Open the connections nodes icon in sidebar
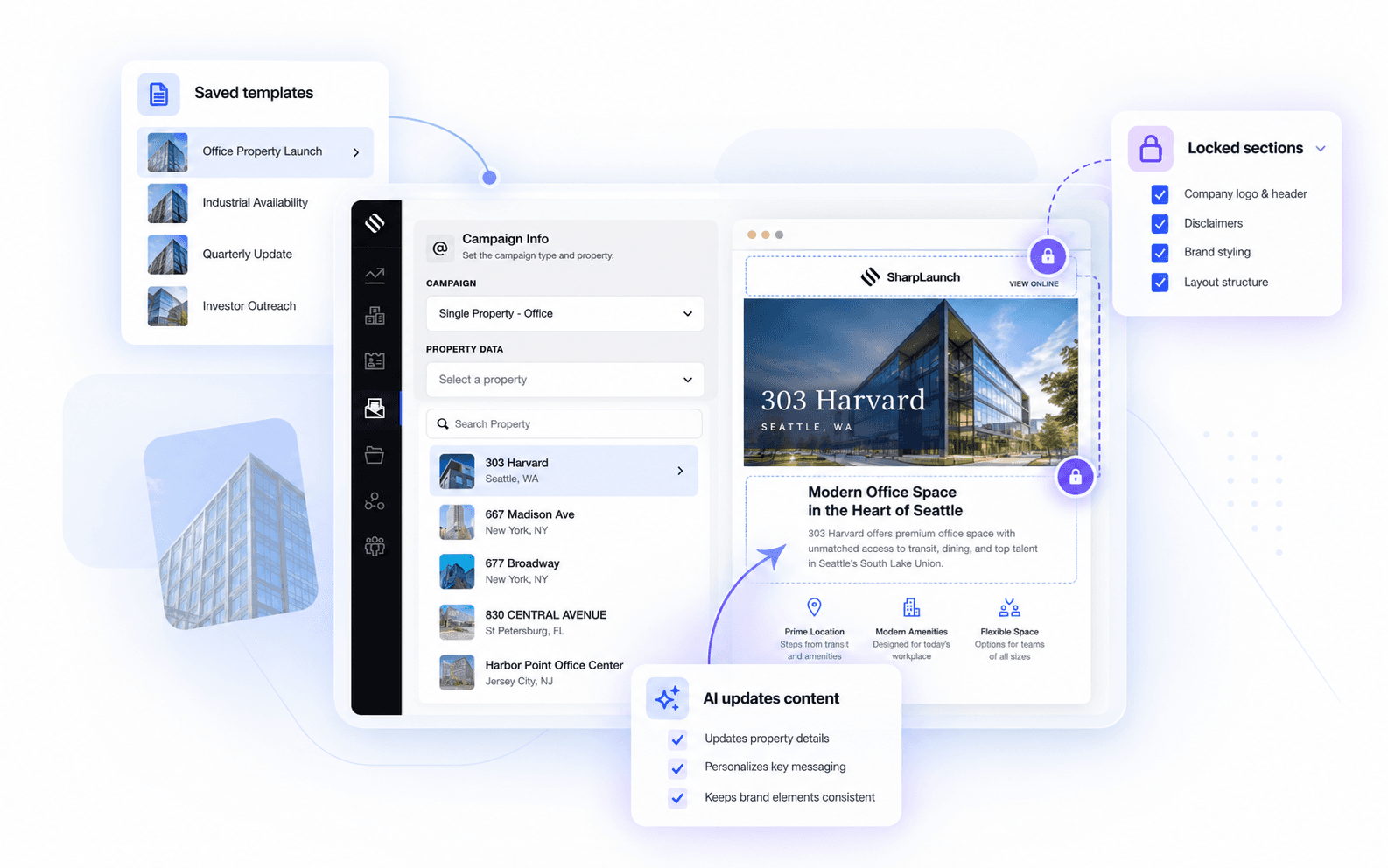The width and height of the screenshot is (1388, 868). (x=375, y=501)
